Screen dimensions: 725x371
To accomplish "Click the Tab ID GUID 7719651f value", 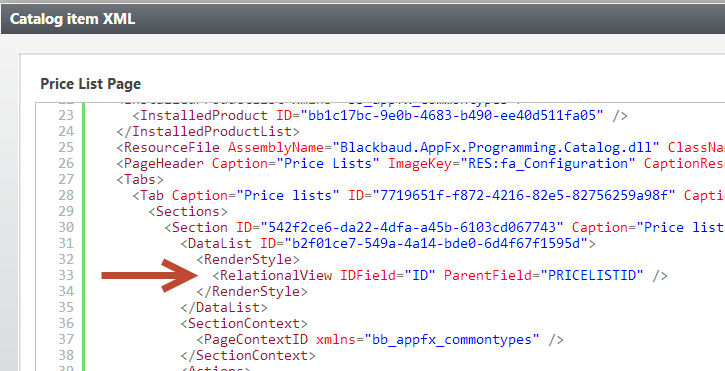I will point(524,195).
